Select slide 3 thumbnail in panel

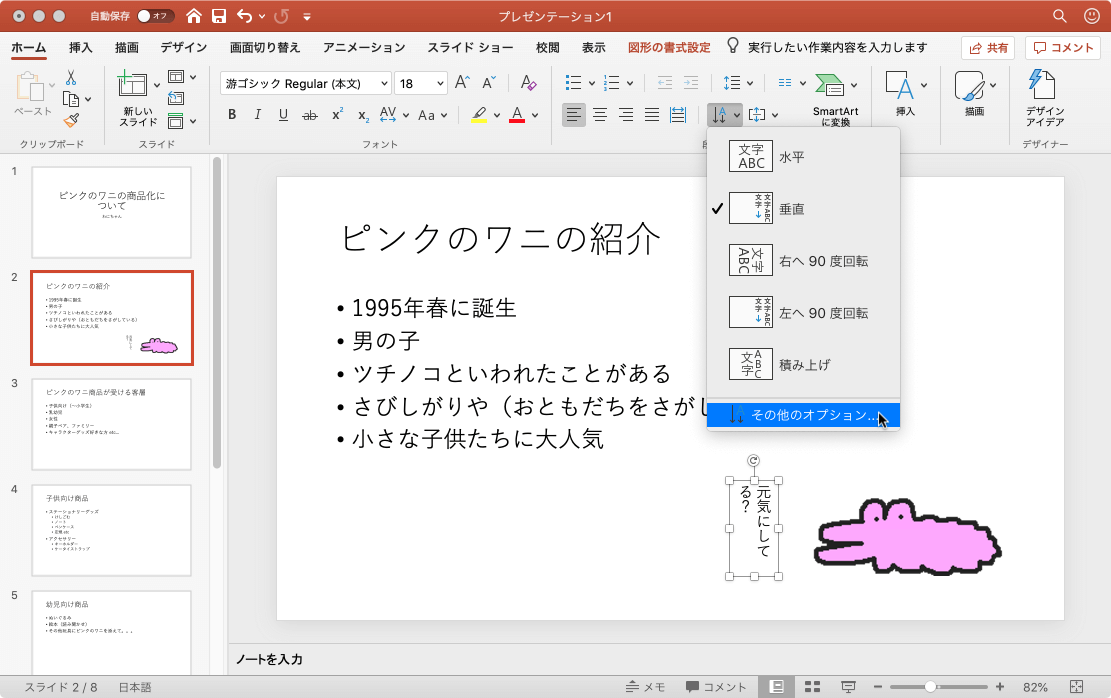pyautogui.click(x=111, y=424)
